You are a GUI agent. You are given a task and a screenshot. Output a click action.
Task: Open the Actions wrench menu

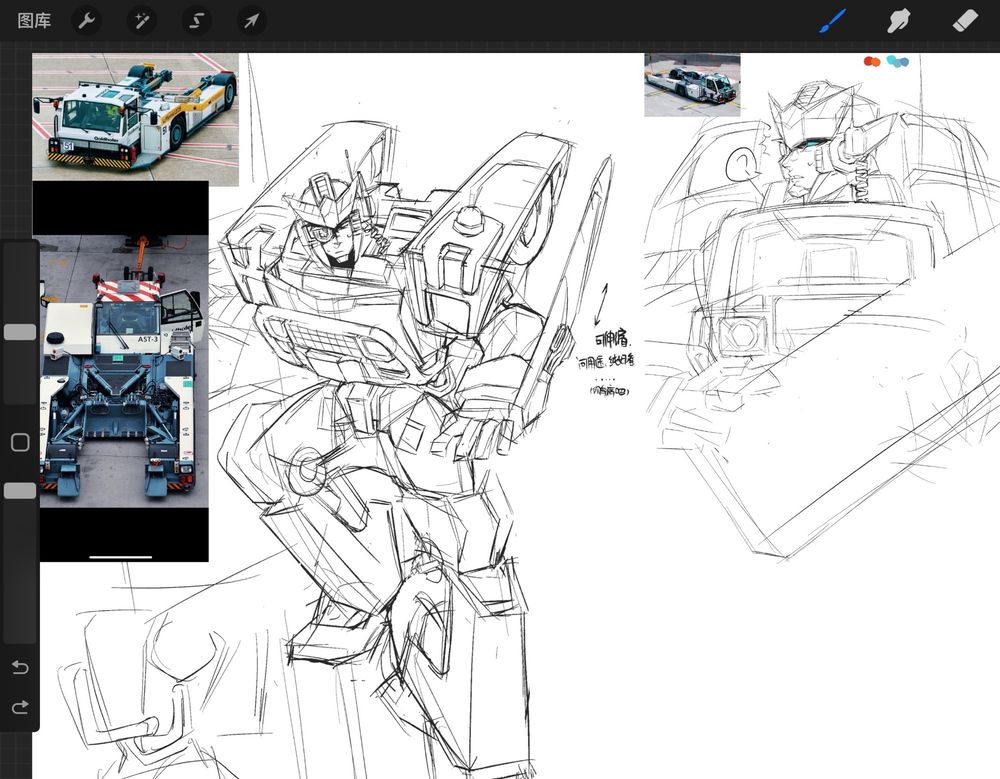click(x=87, y=21)
